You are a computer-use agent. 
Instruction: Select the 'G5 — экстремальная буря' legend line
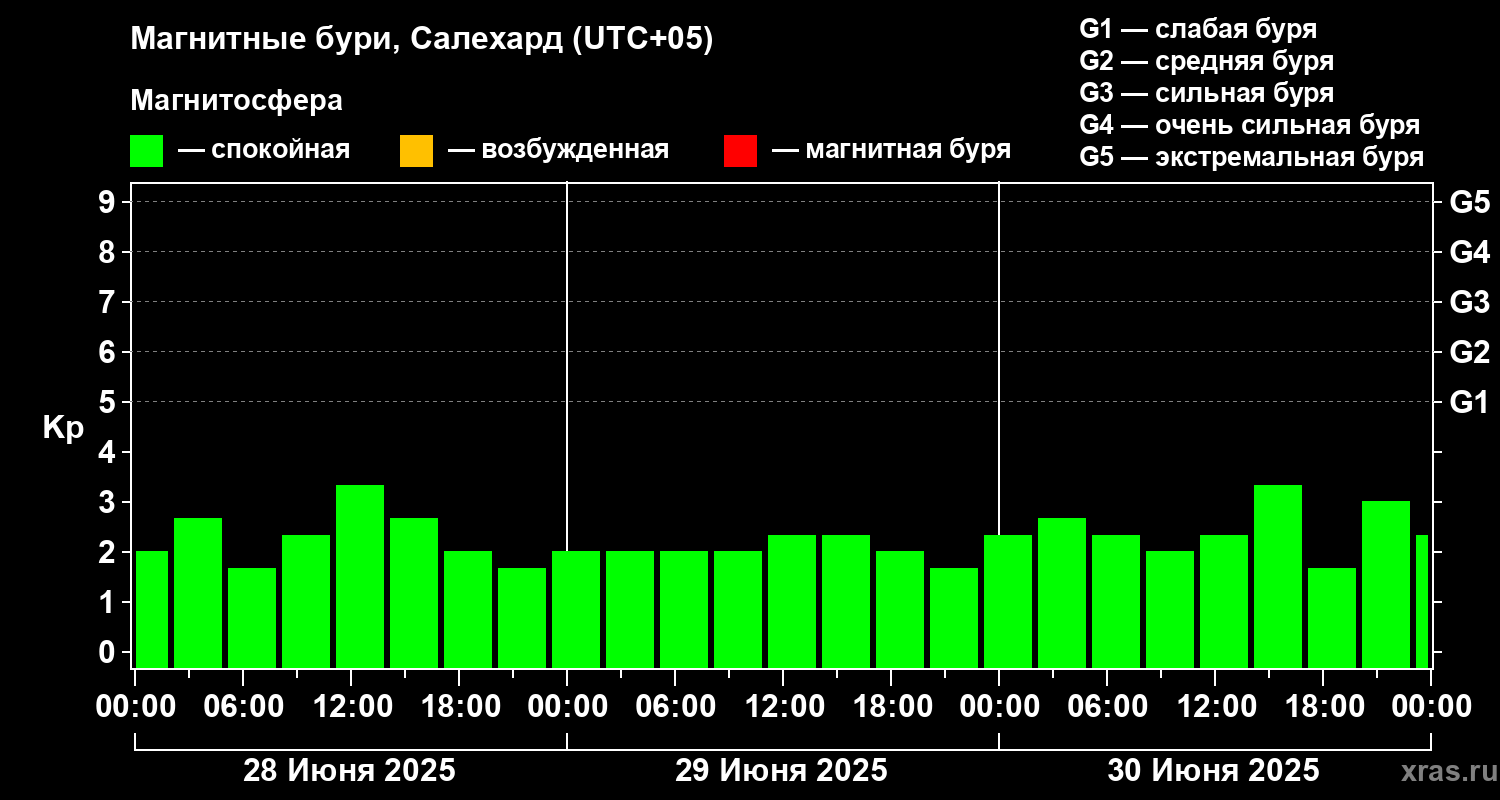coord(1251,158)
